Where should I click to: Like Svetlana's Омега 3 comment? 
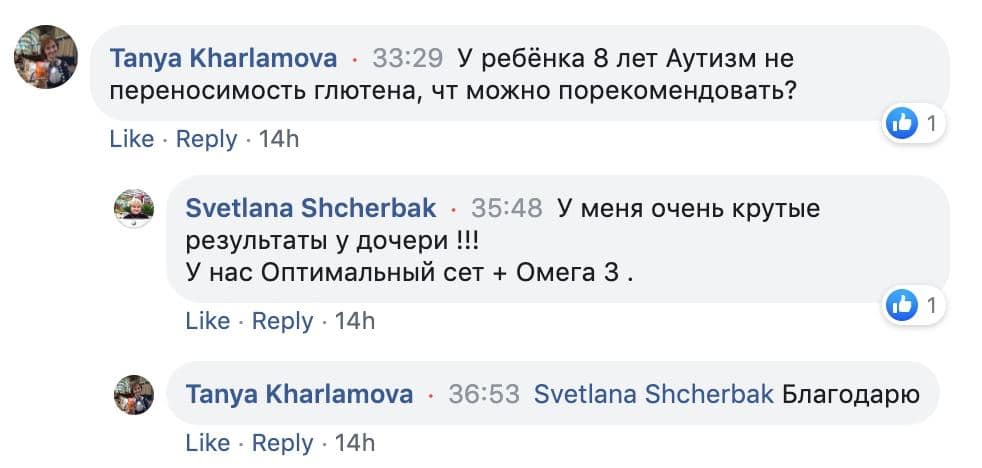point(207,321)
